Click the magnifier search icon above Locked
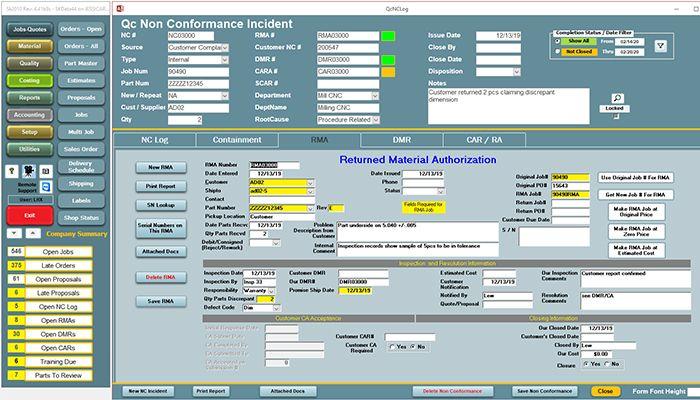The height and width of the screenshot is (400, 700). (x=617, y=99)
